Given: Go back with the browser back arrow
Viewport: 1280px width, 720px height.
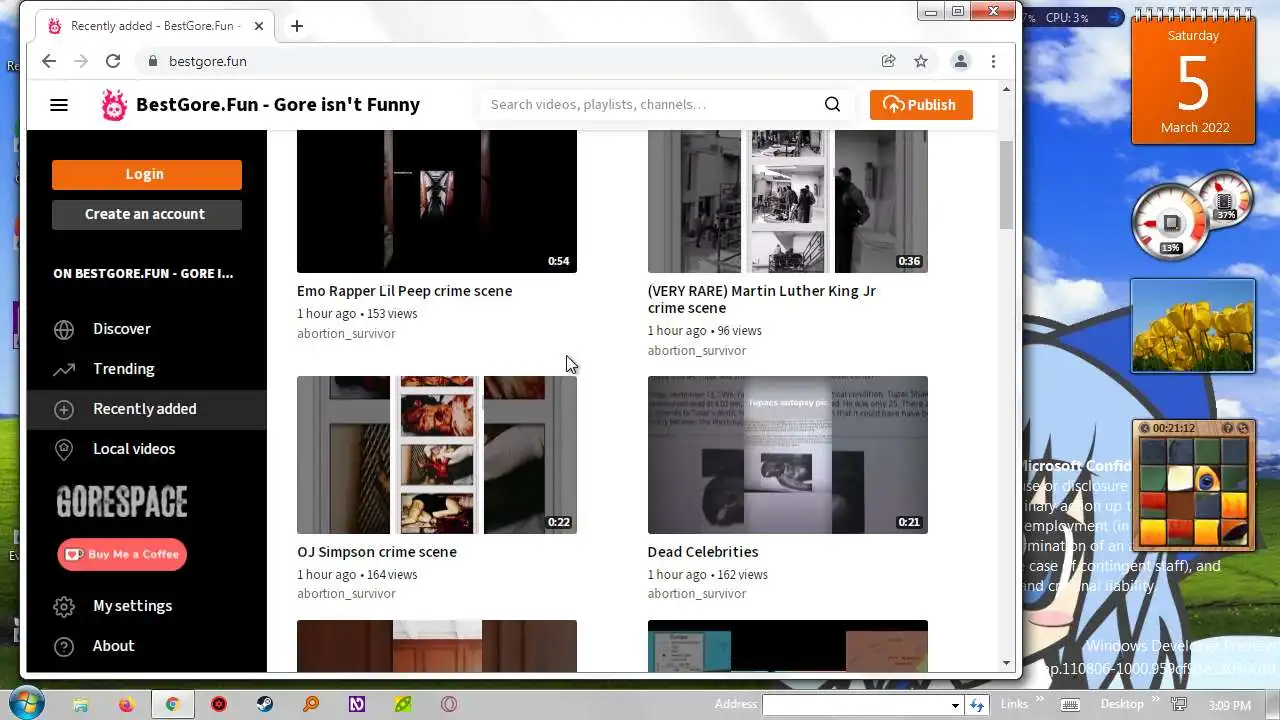Looking at the screenshot, I should 49,61.
